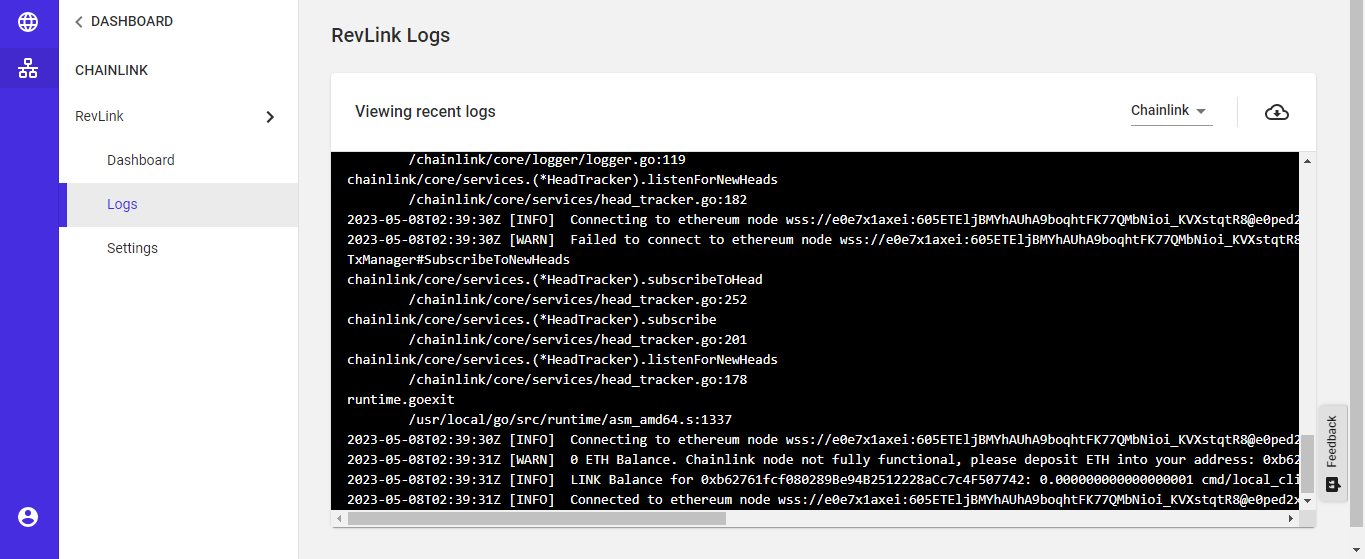
Task: Click the 'logger.go:119' log line
Action: point(547,159)
